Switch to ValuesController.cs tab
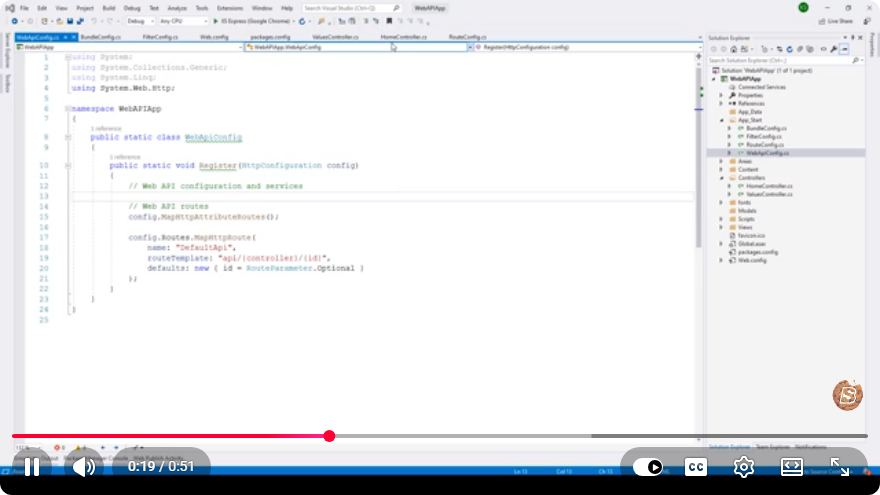 335,37
